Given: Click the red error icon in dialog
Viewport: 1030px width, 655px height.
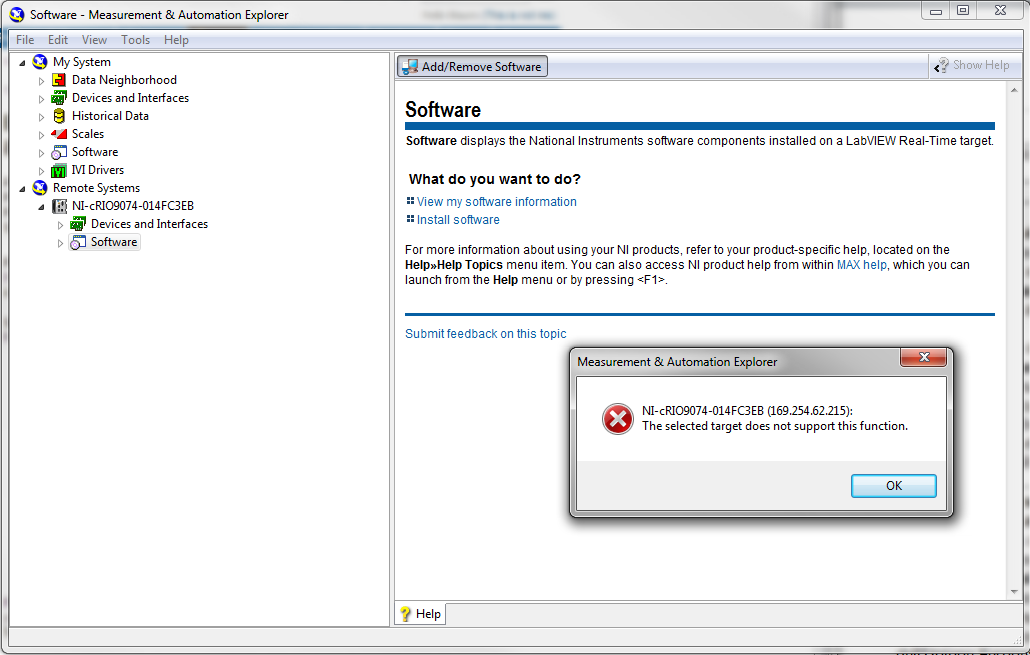Looking at the screenshot, I should (617, 419).
